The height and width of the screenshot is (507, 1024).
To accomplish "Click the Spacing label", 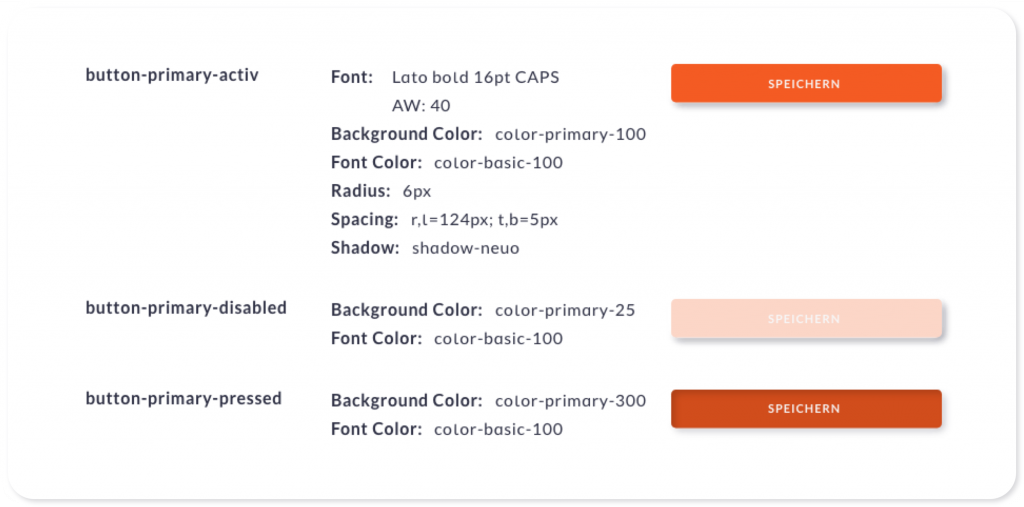I will [x=365, y=219].
